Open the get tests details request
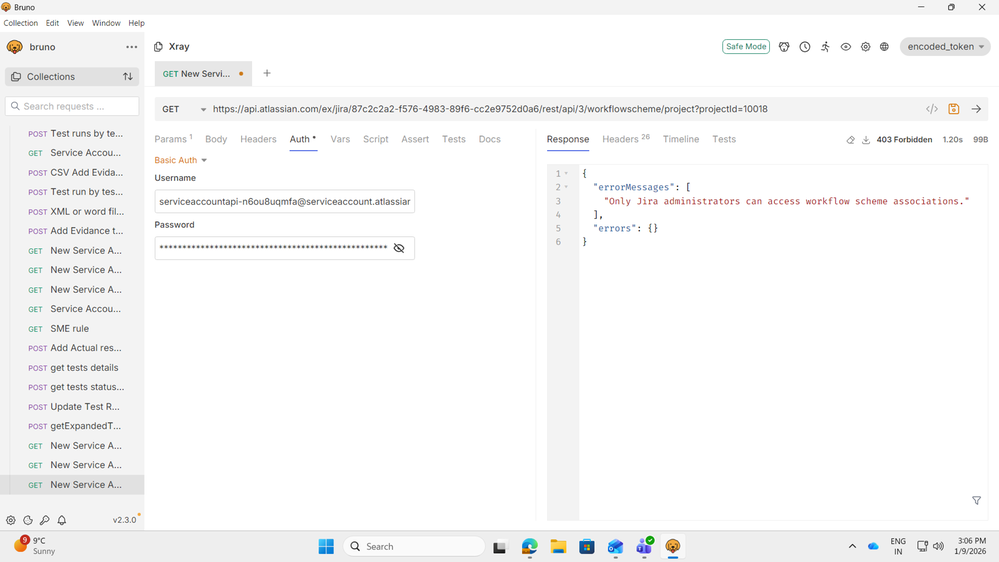 point(72,368)
